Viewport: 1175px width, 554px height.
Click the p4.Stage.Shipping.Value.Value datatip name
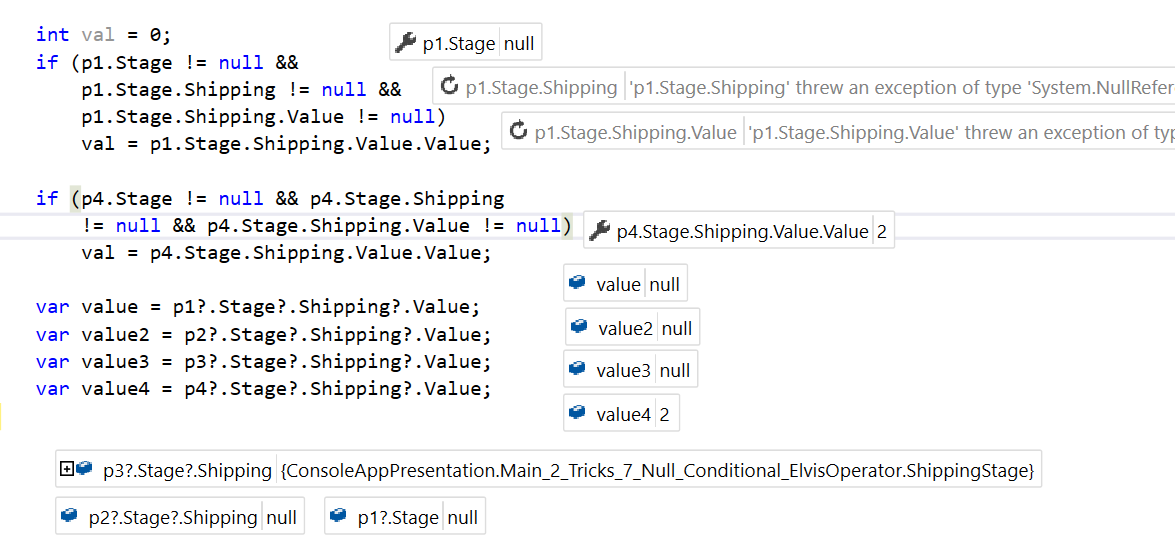point(742,232)
